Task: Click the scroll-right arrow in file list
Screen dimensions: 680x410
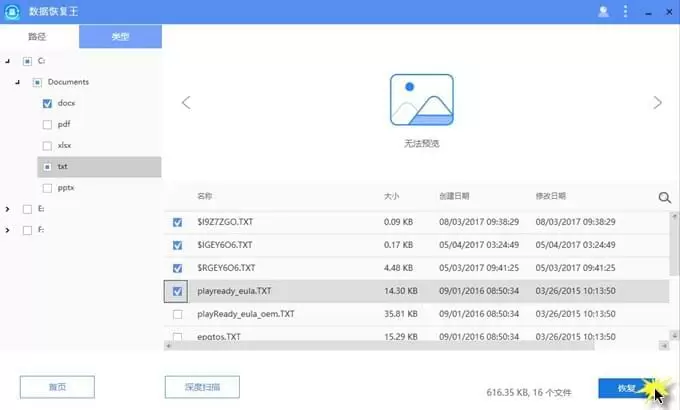Action: click(664, 346)
